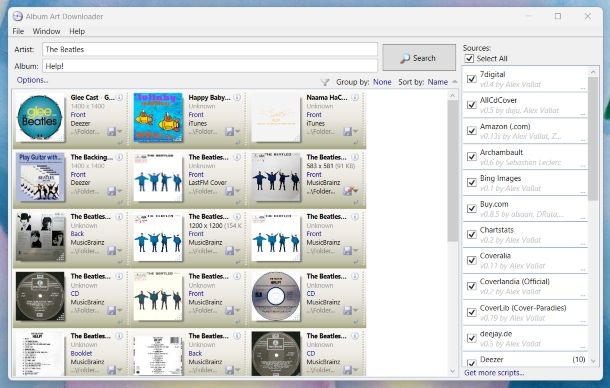
Task: Click the Deezer (10) source row
Action: [525, 360]
